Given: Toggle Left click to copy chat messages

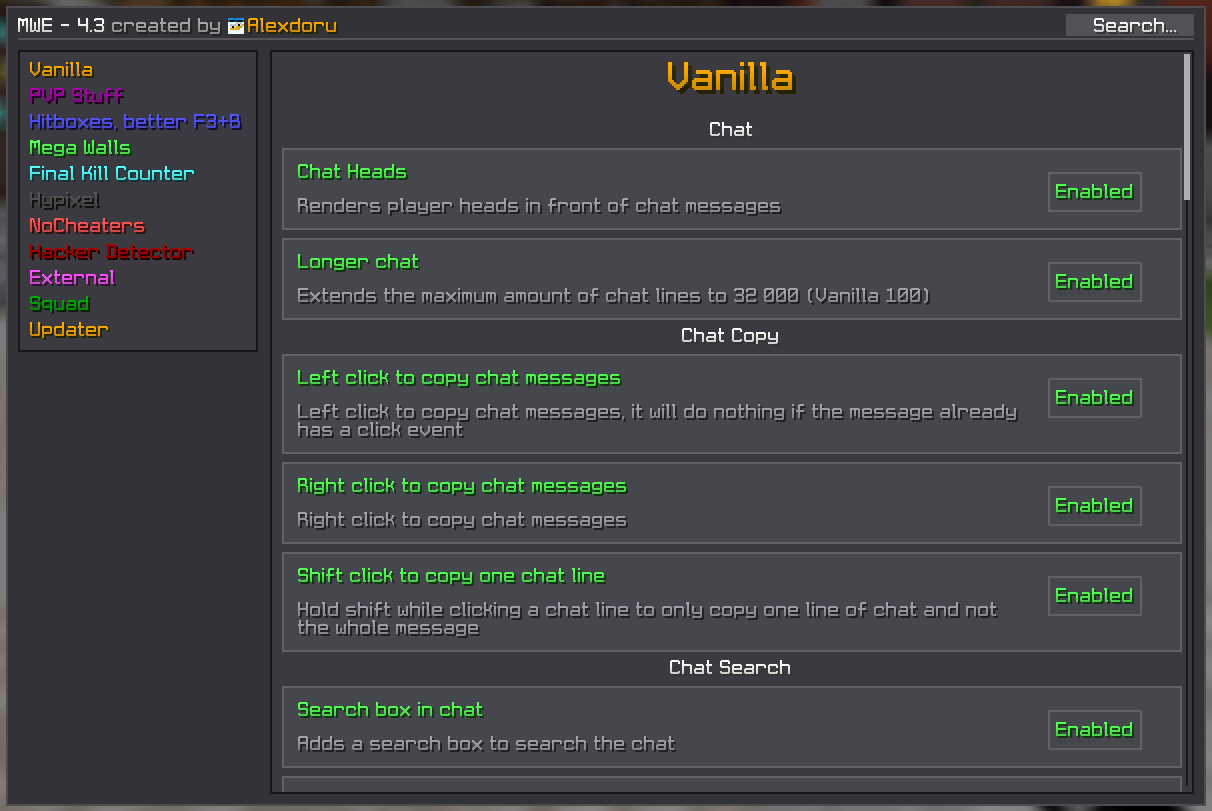Looking at the screenshot, I should click(1094, 397).
